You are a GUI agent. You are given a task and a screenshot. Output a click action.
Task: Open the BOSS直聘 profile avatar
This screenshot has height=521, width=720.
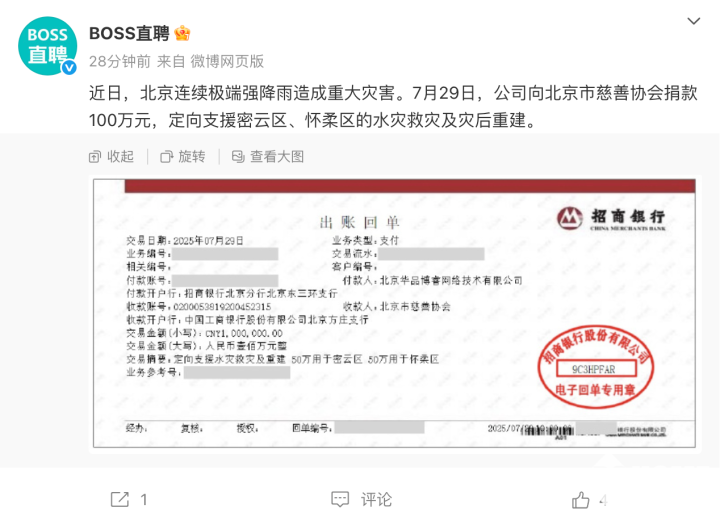(x=47, y=46)
